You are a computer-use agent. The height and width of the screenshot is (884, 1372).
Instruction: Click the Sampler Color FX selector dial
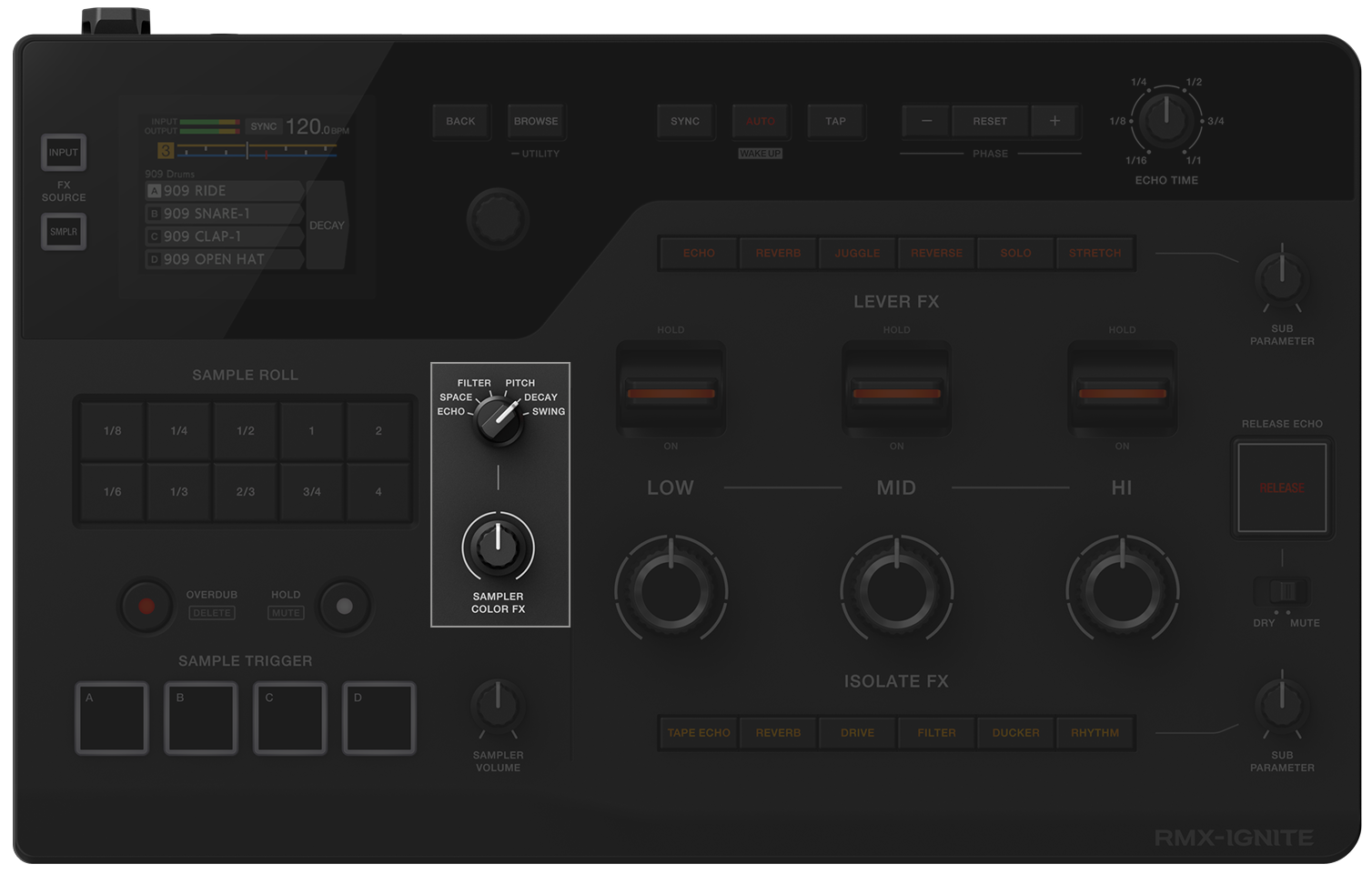(x=499, y=419)
